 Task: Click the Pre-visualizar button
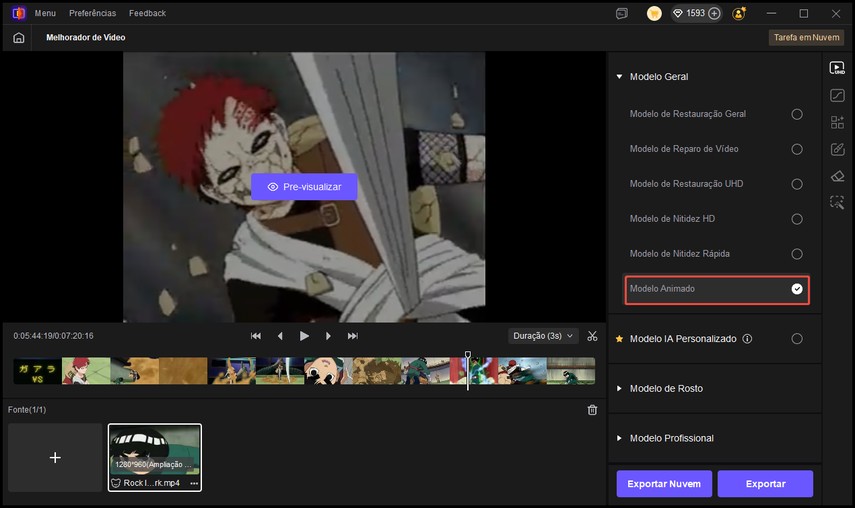(x=304, y=186)
